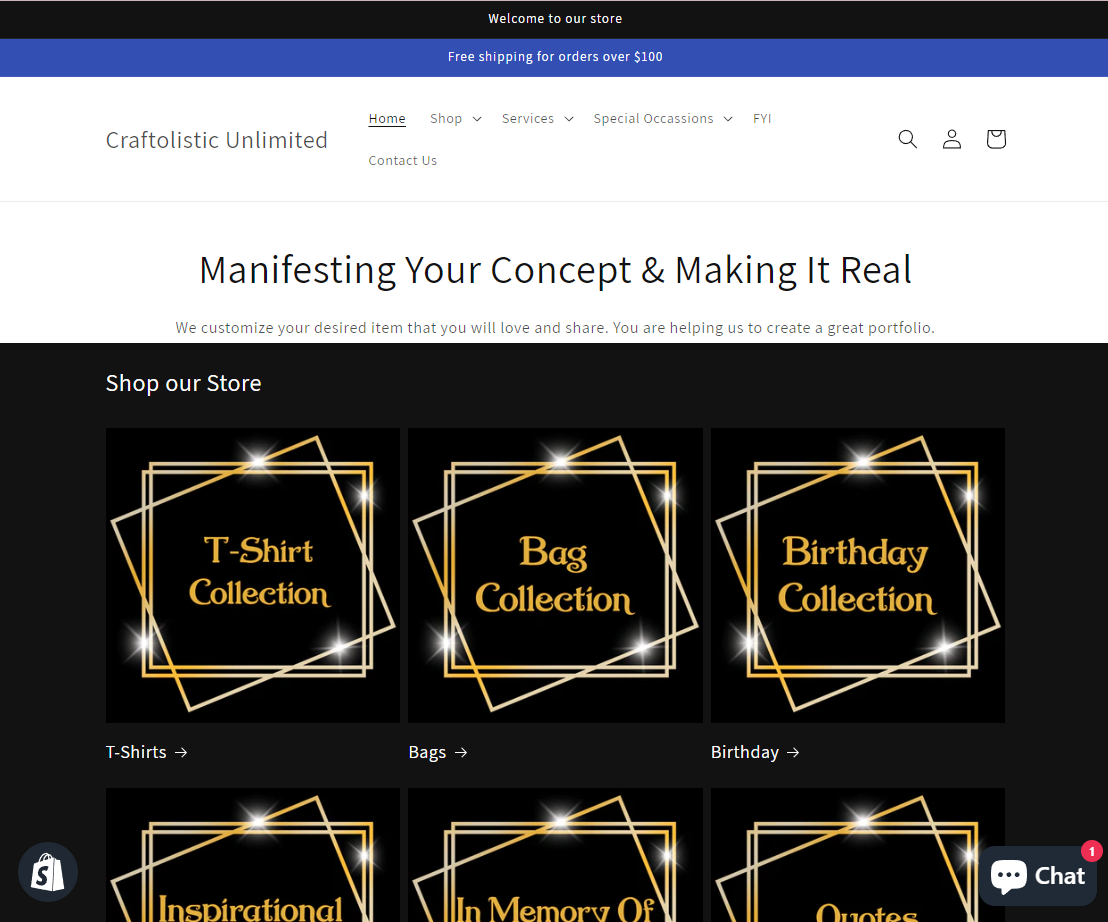Screen dimensions: 1108x922
Task: Click the Contact Us navigation link
Action: (x=403, y=160)
